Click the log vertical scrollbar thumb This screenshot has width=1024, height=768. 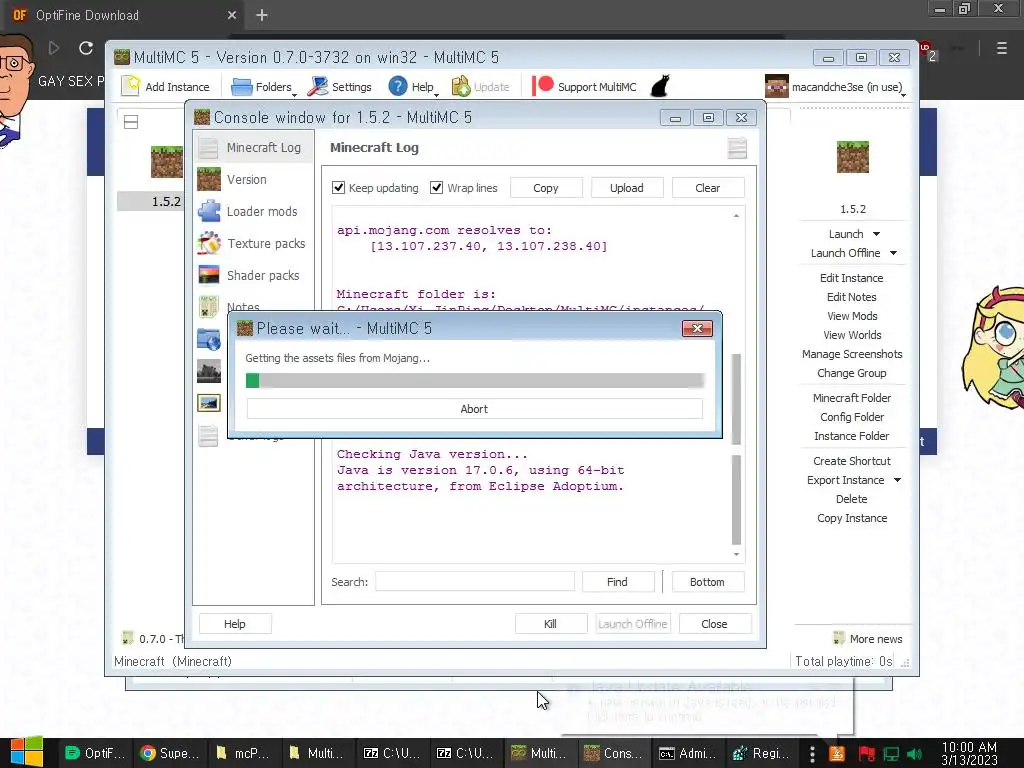pyautogui.click(x=736, y=499)
